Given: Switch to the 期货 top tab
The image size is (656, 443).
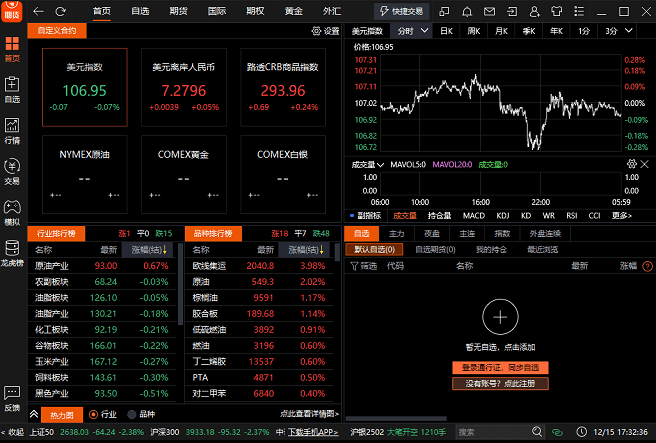Looking at the screenshot, I should [178, 11].
